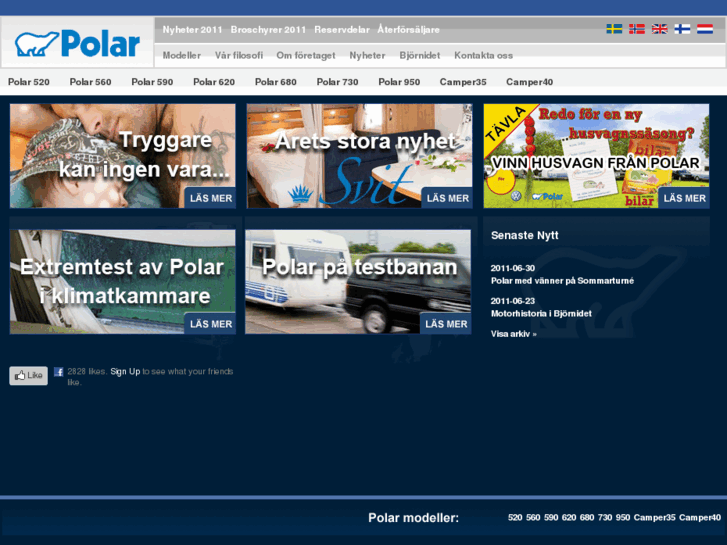Open the Extremtest av Polar image

pyautogui.click(x=122, y=282)
